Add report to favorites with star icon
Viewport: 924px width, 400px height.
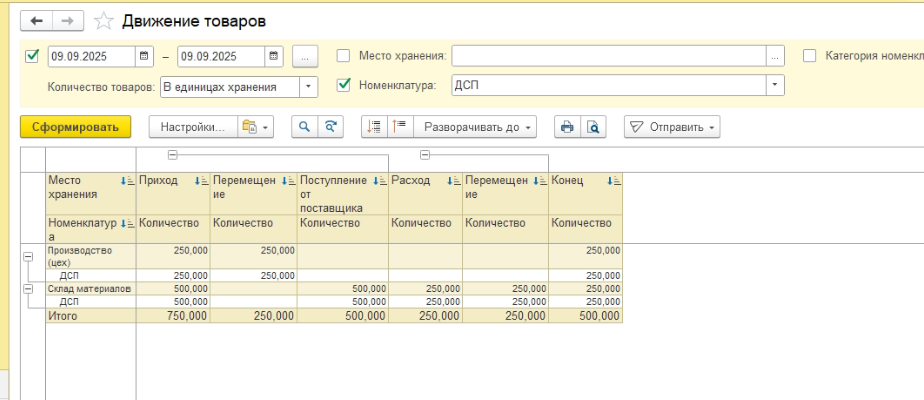coord(104,22)
